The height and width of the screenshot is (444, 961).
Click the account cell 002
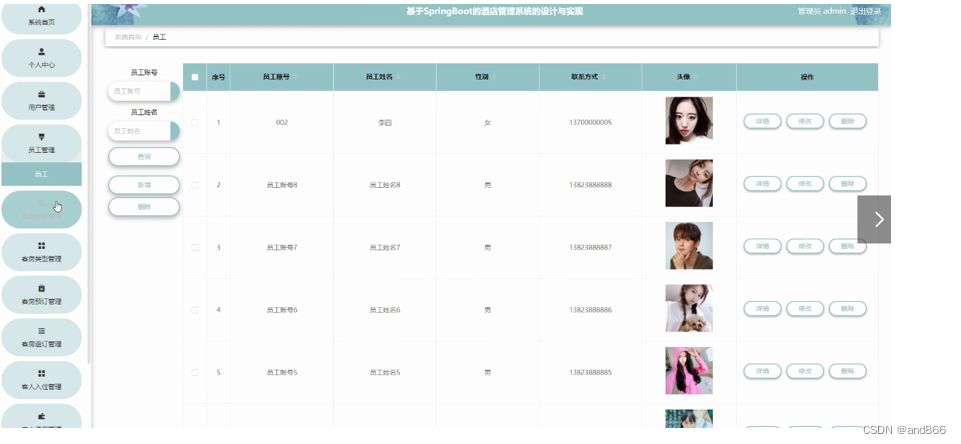click(x=282, y=123)
